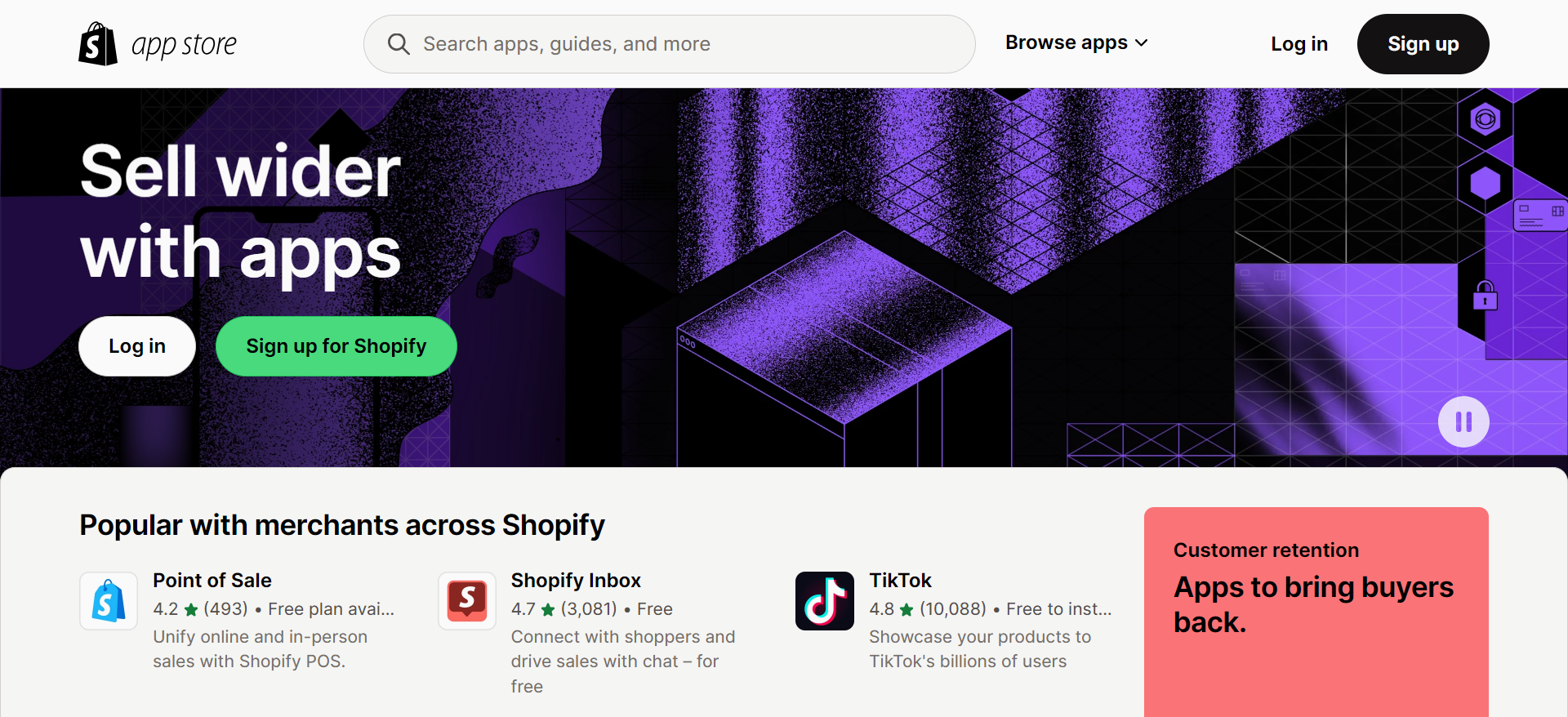The height and width of the screenshot is (717, 1568).
Task: Pause the hero banner animation
Action: tap(1463, 421)
